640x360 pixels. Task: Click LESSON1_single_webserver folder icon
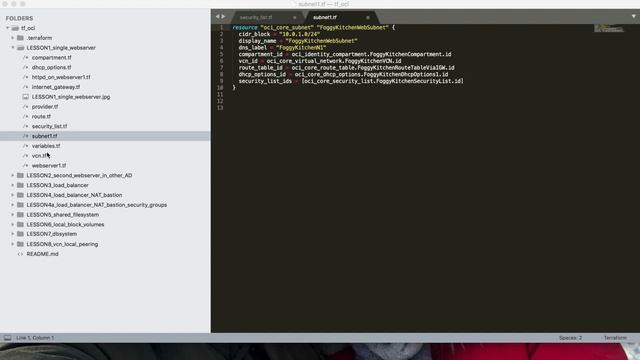20,48
